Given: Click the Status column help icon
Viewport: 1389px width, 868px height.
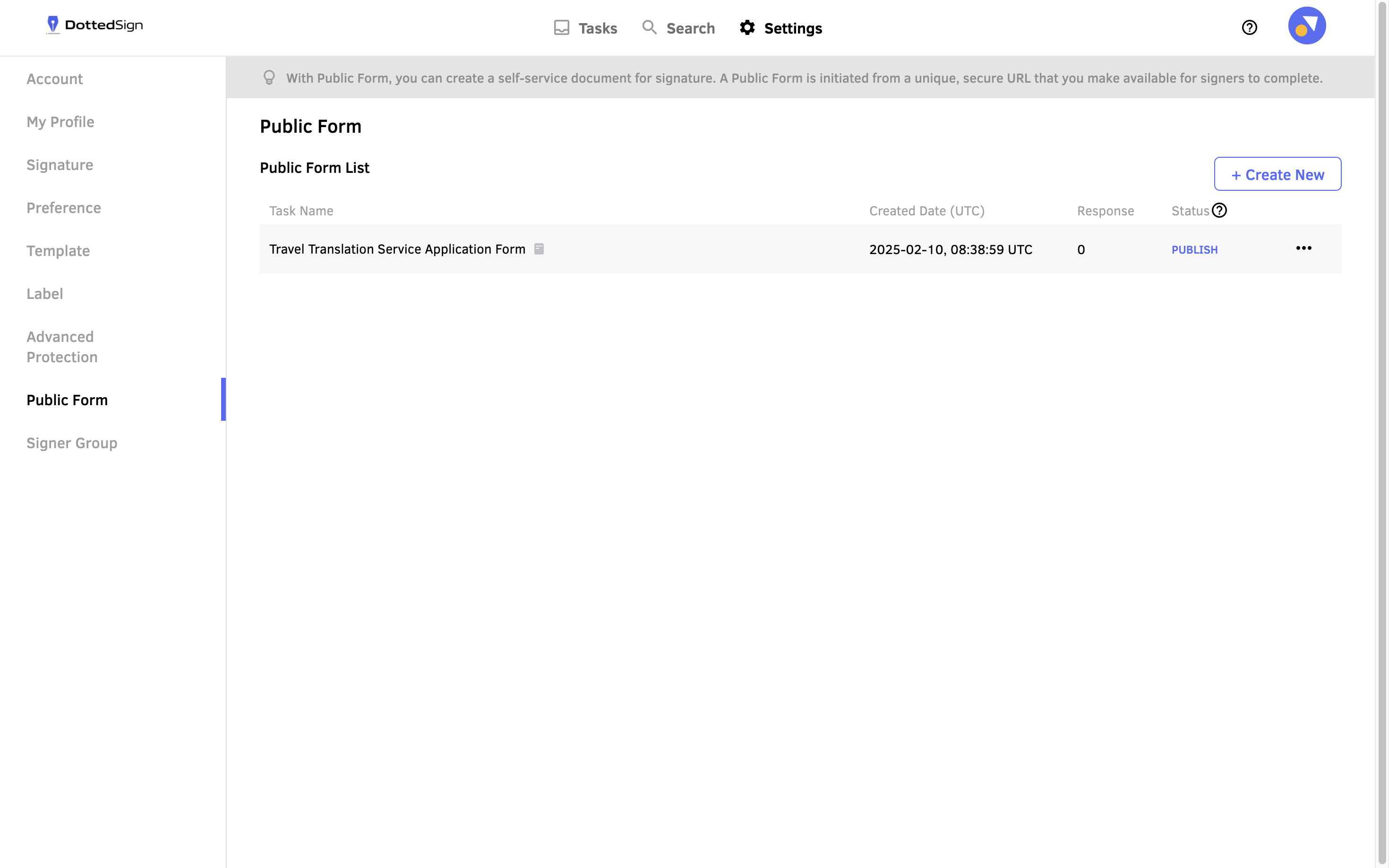Looking at the screenshot, I should [x=1219, y=211].
